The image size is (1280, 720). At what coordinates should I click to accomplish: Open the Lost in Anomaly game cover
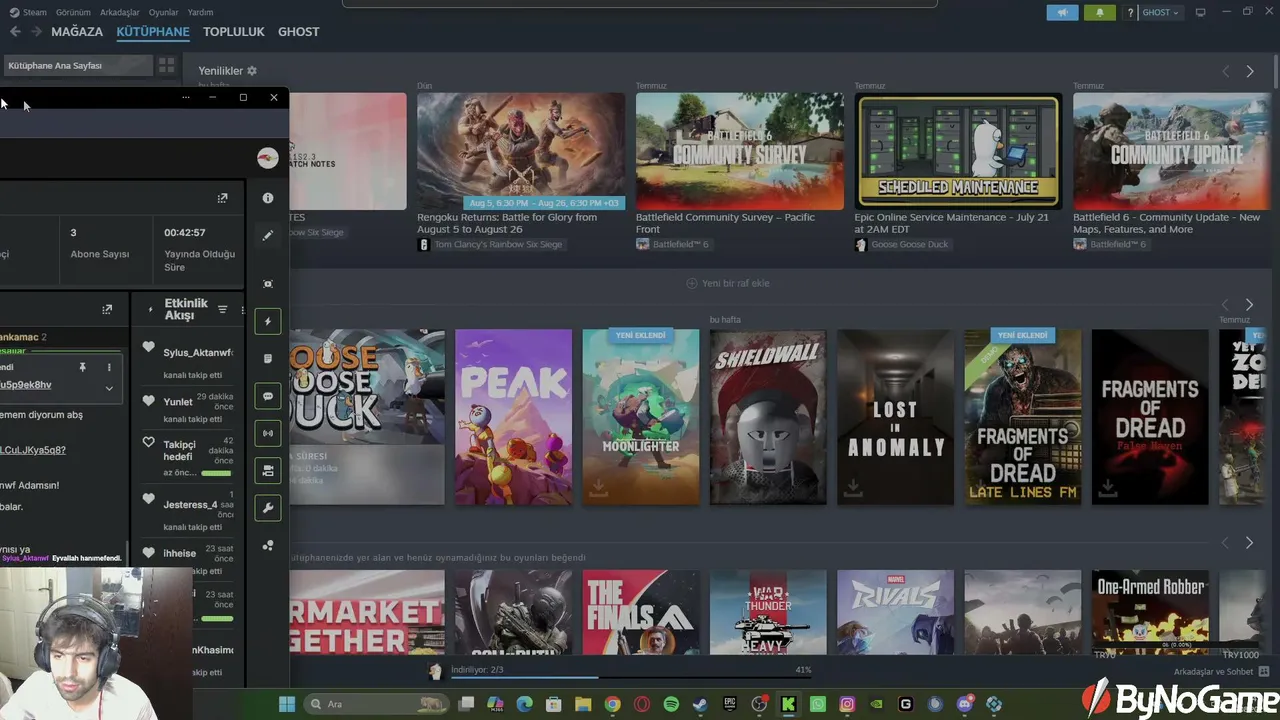tap(896, 417)
